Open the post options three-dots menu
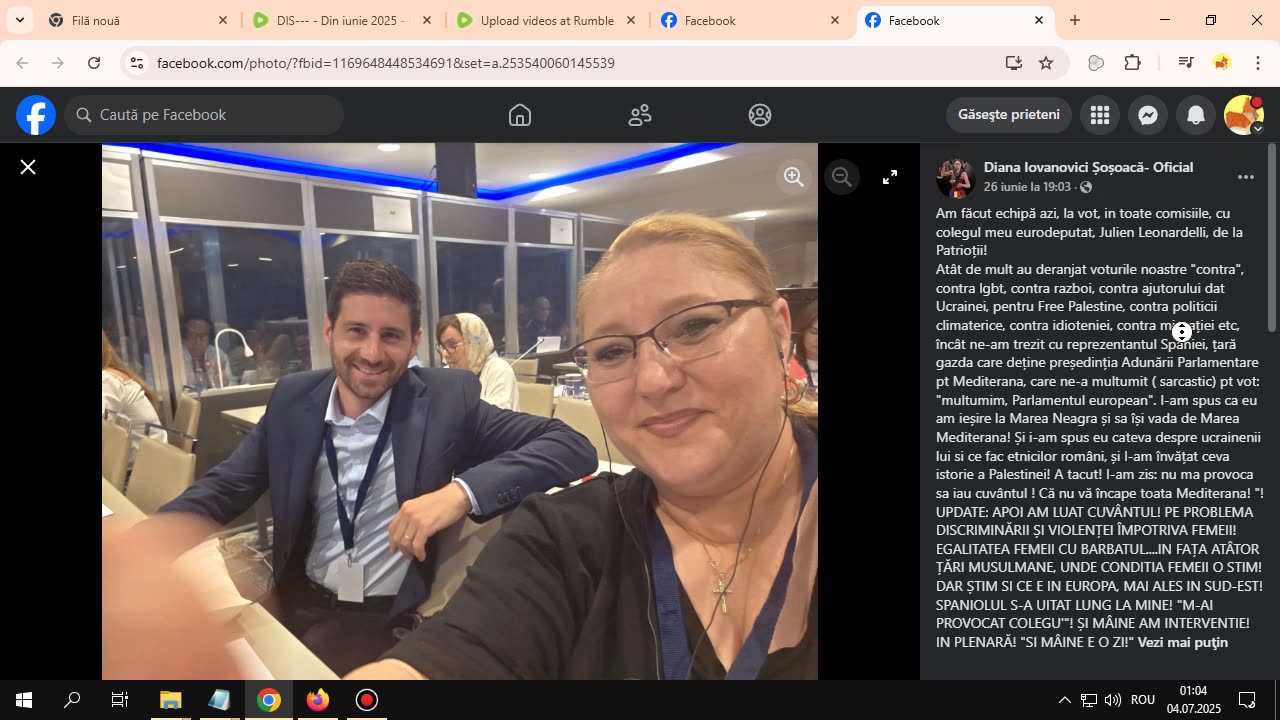Screen dimensions: 1280x720 (x=1246, y=177)
